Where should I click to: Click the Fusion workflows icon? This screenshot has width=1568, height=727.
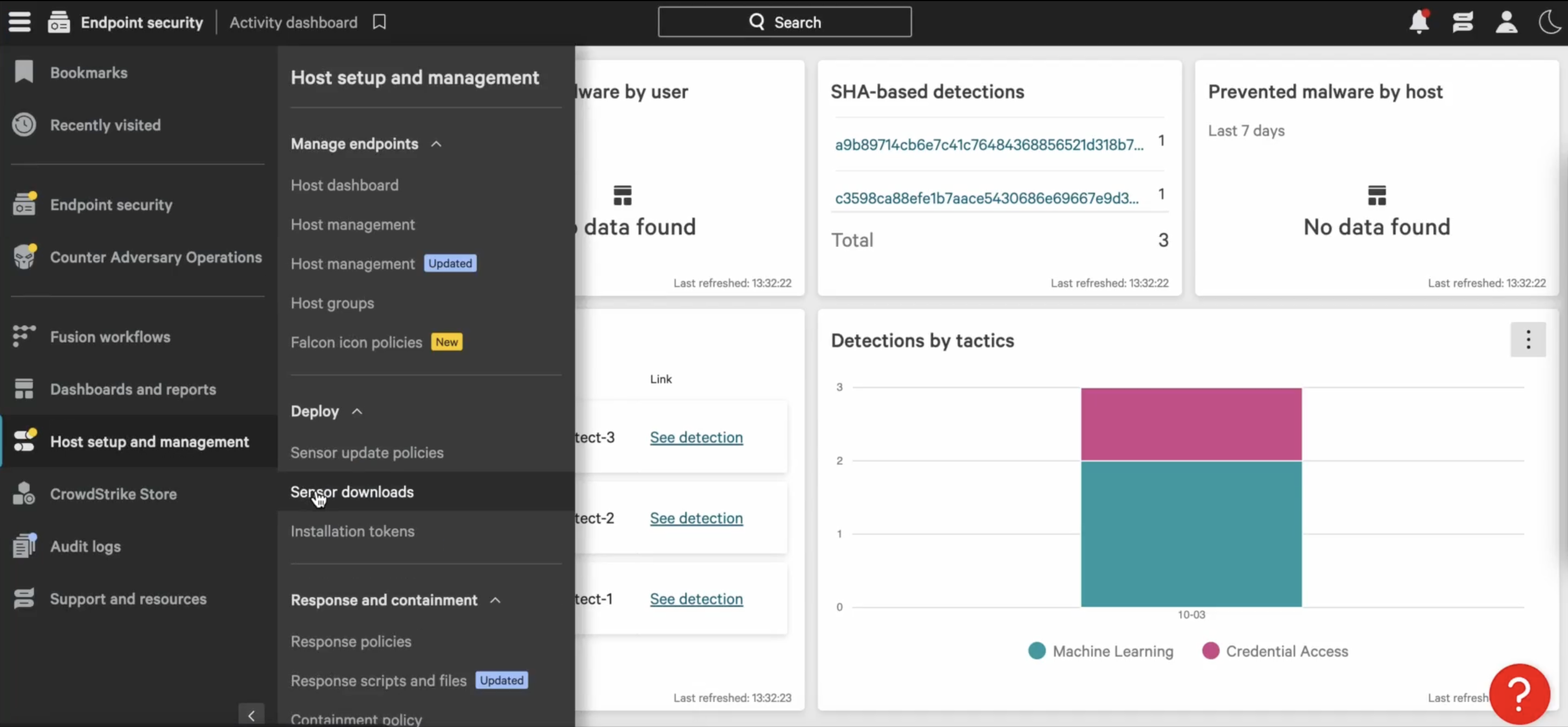[23, 336]
